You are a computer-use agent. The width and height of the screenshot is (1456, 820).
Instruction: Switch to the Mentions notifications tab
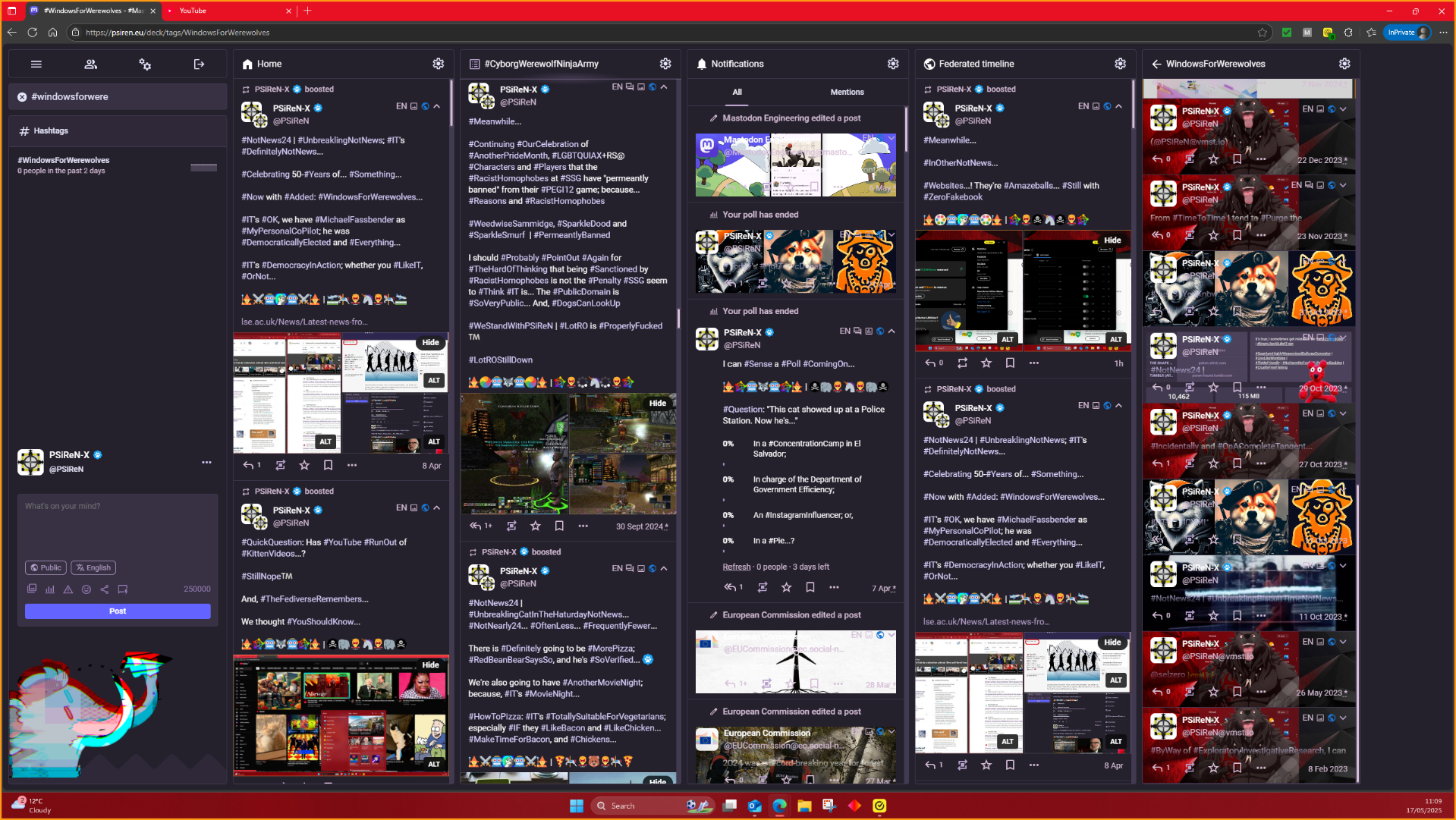coord(847,92)
